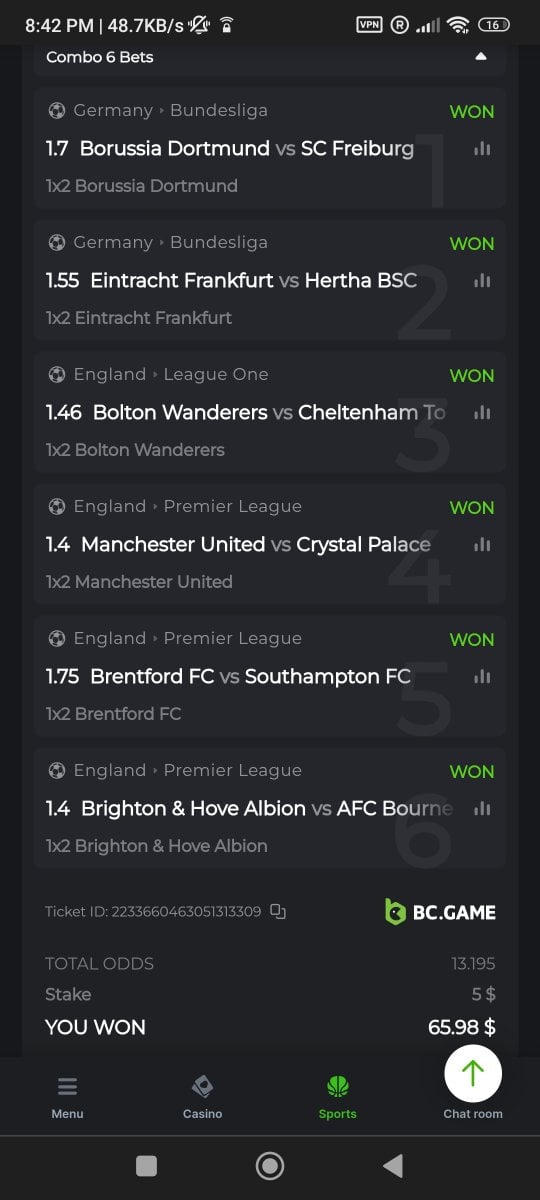Open stats icon for Manchester United match
The width and height of the screenshot is (540, 1200).
pyautogui.click(x=482, y=544)
